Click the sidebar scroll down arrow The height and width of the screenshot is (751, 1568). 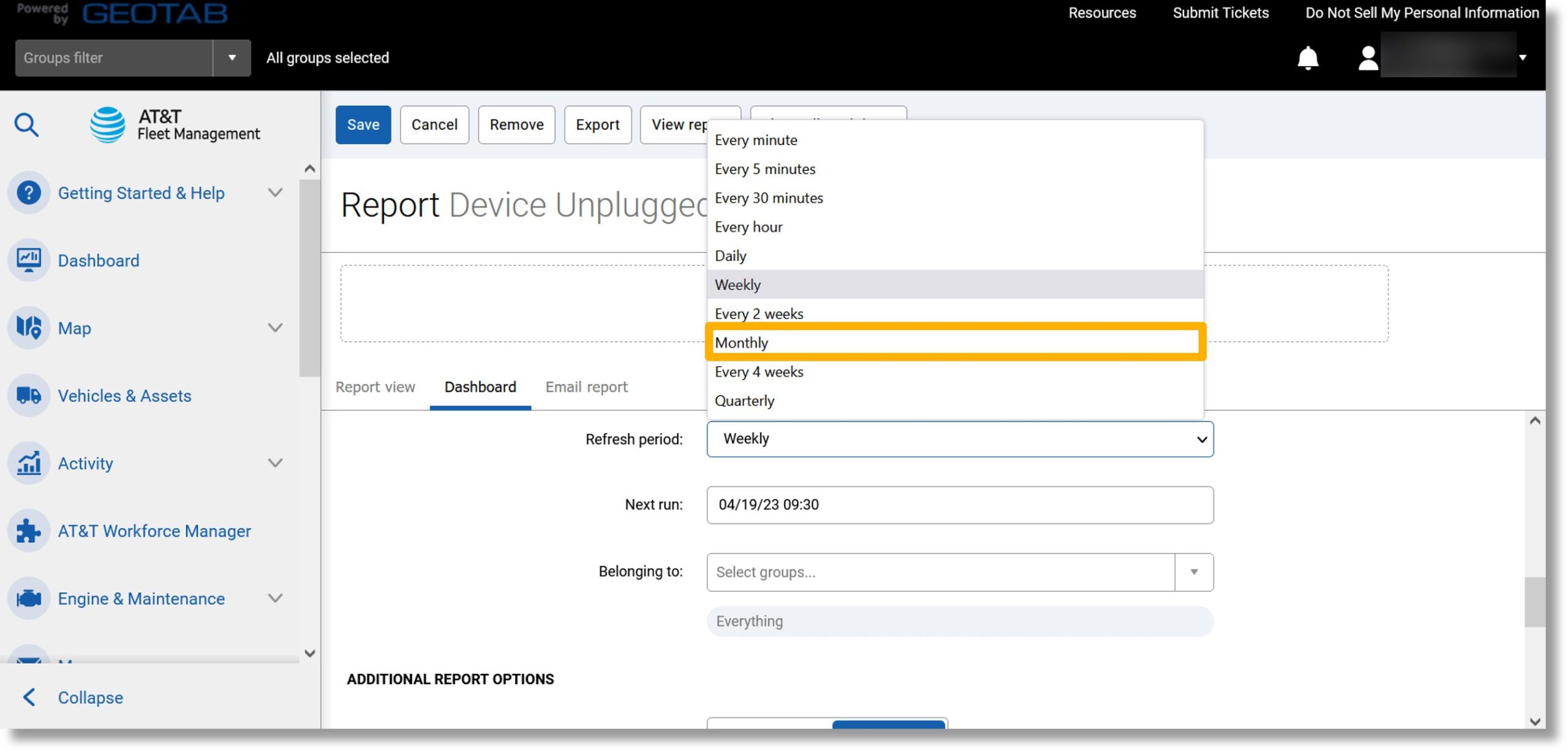click(310, 653)
